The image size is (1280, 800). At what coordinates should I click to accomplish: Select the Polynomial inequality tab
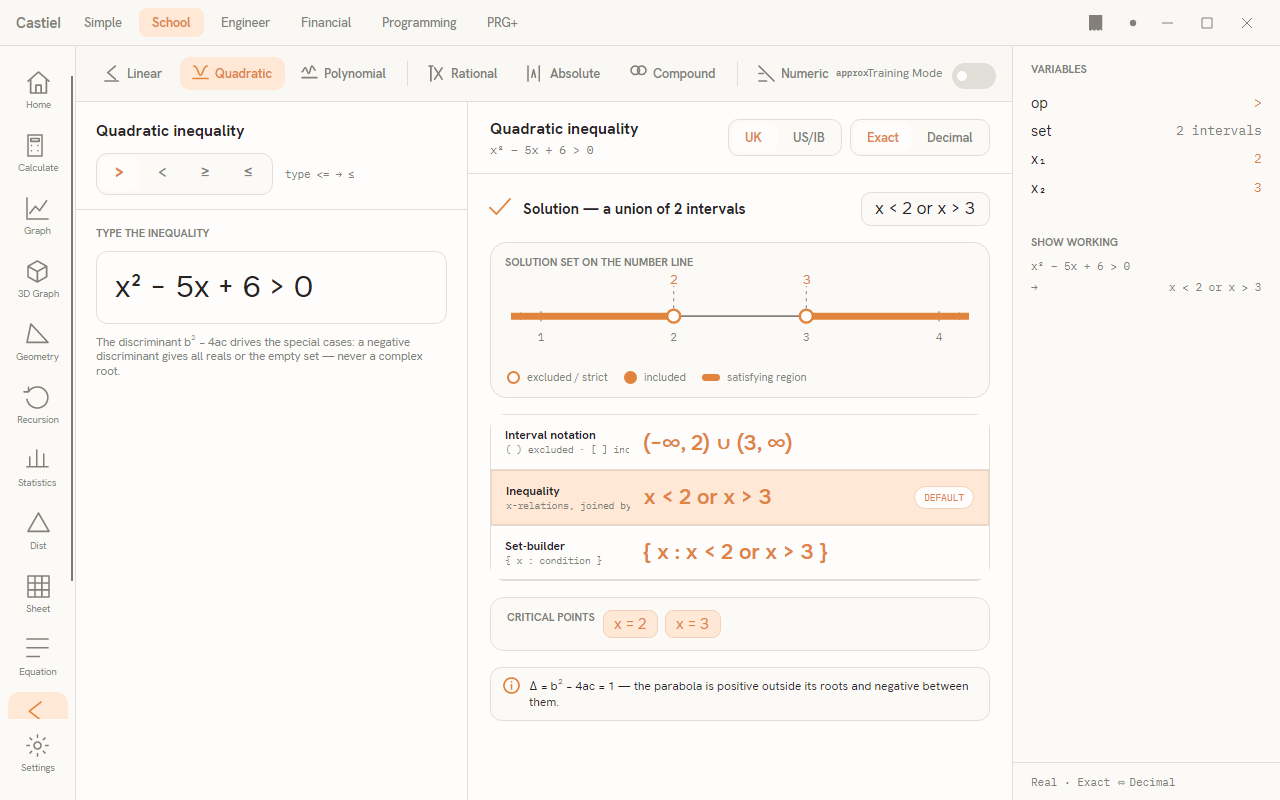[343, 73]
